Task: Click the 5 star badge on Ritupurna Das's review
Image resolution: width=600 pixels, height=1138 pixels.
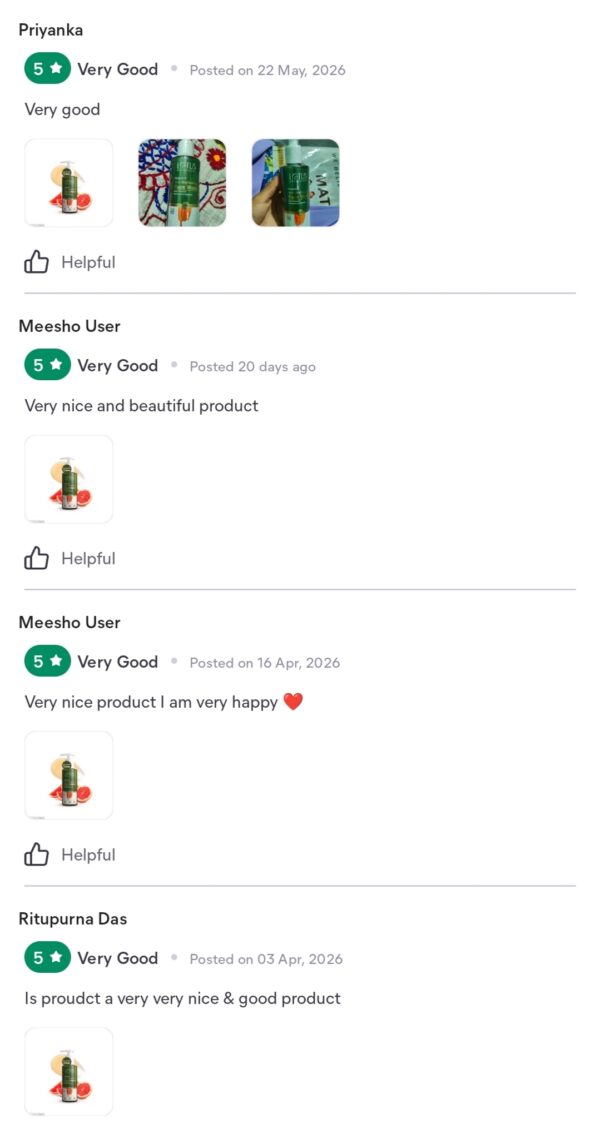Action: 47,957
